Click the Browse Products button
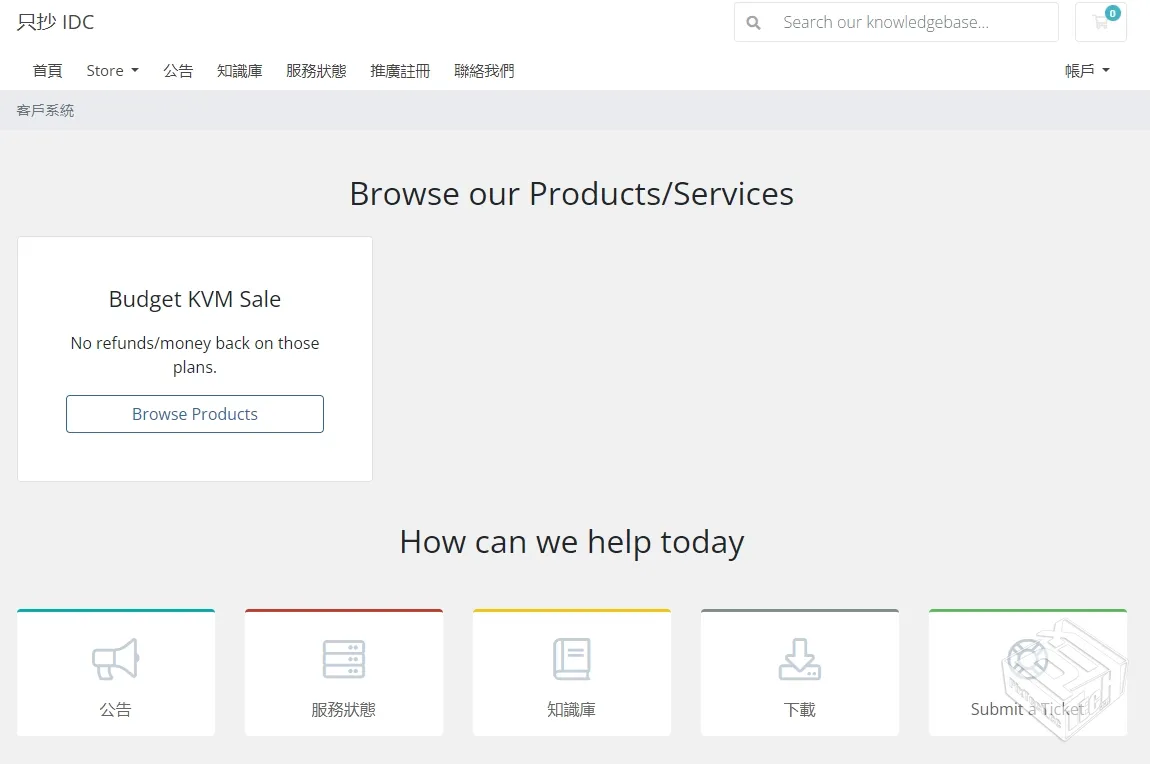The width and height of the screenshot is (1150, 764). click(x=194, y=413)
